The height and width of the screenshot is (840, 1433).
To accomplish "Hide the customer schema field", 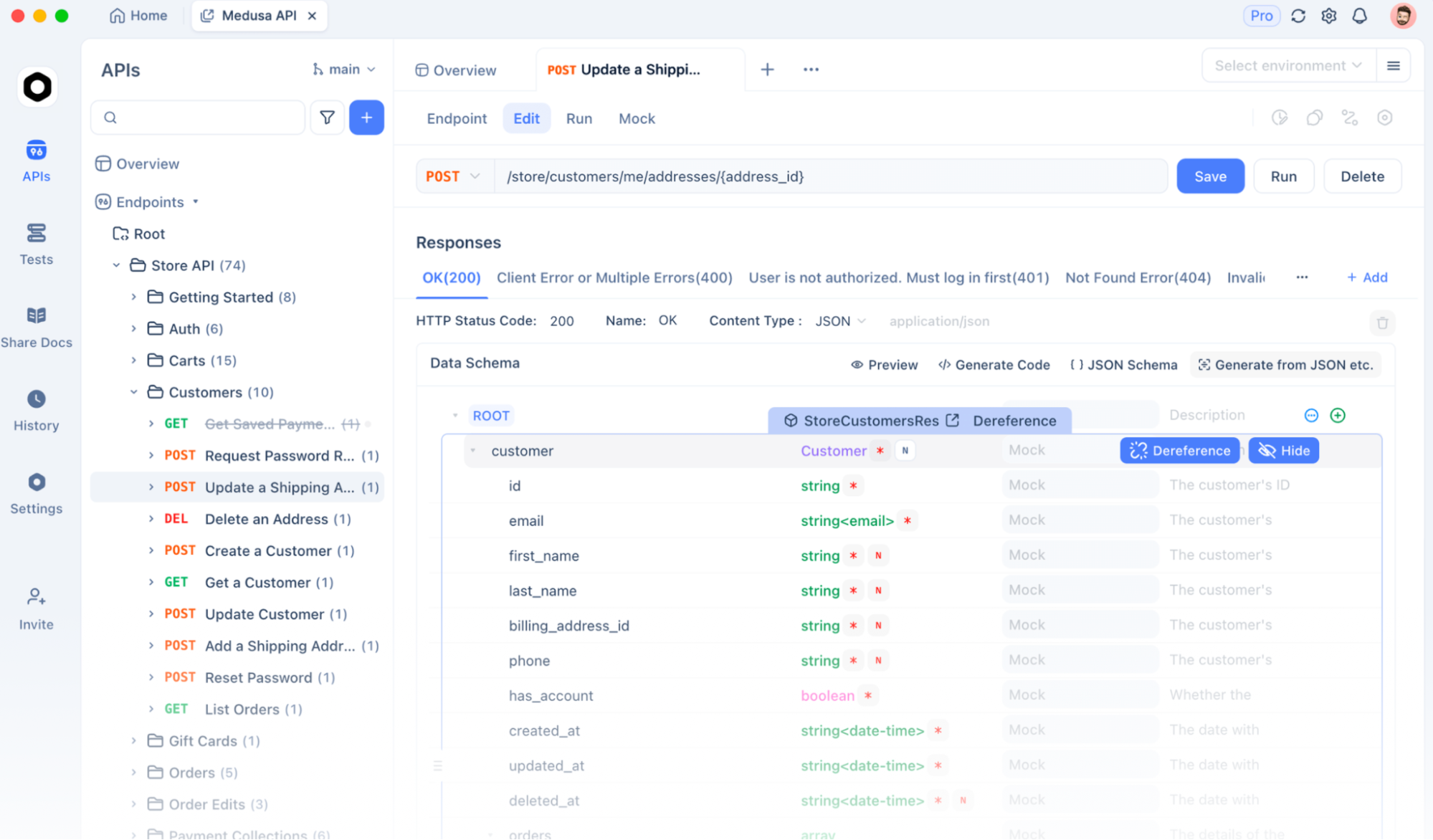I will [x=1282, y=450].
